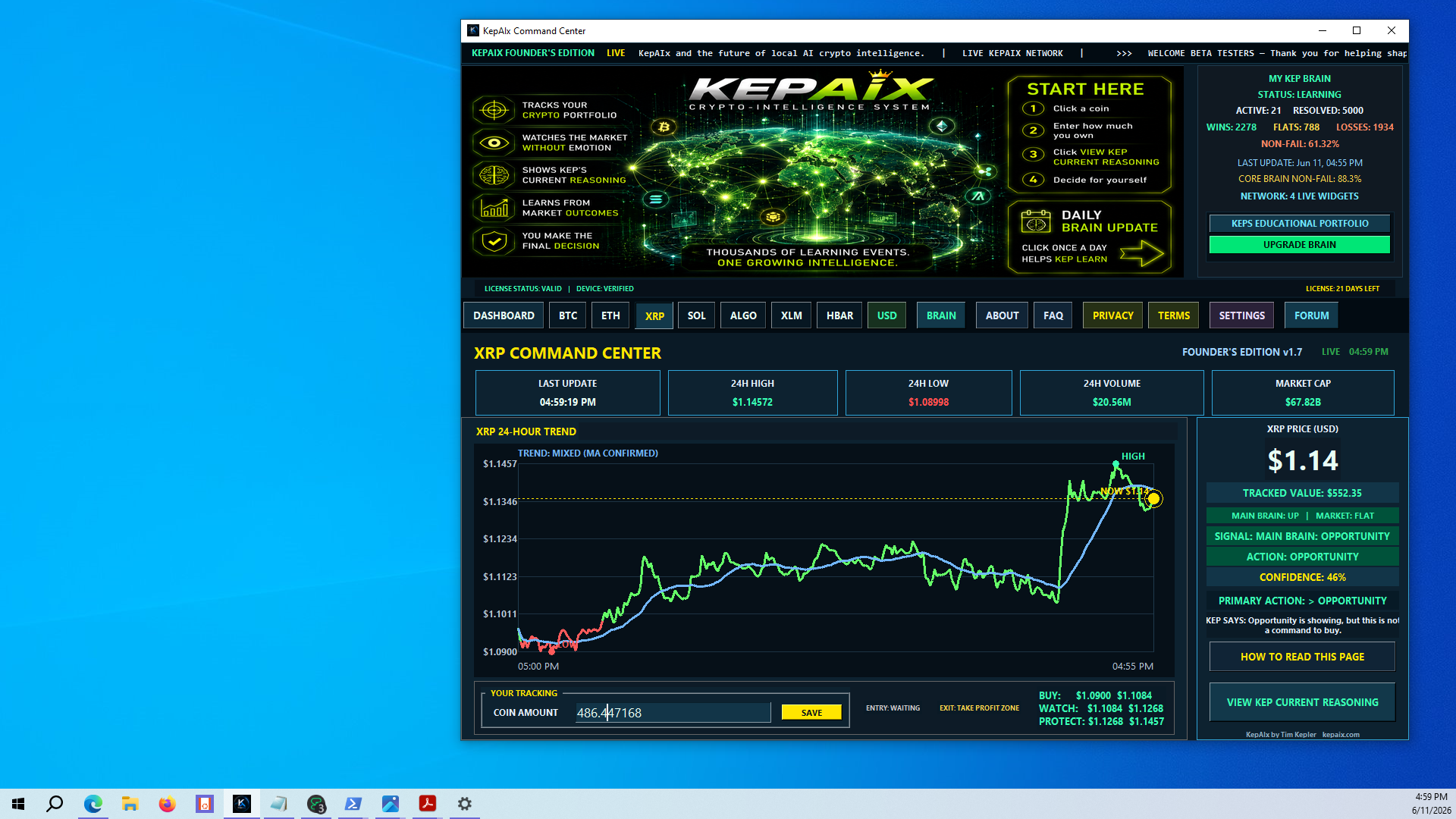Viewport: 1456px width, 819px height.
Task: Select the XRP tab
Action: tap(654, 315)
